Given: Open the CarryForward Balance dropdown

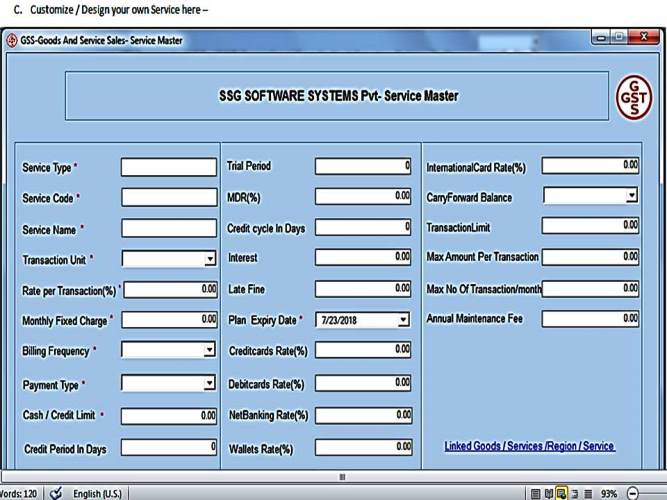Looking at the screenshot, I should point(632,195).
